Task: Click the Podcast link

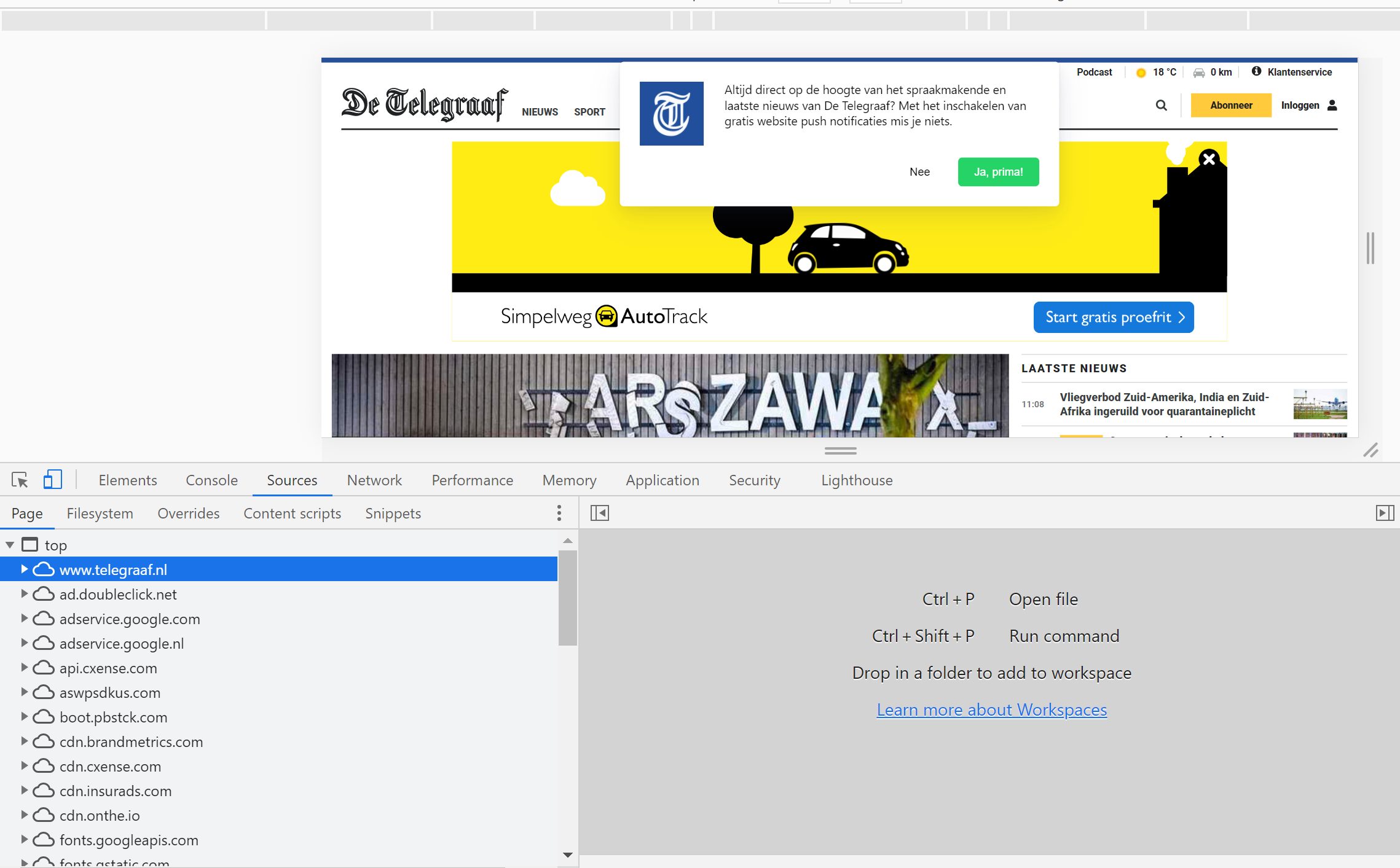Action: pyautogui.click(x=1094, y=72)
